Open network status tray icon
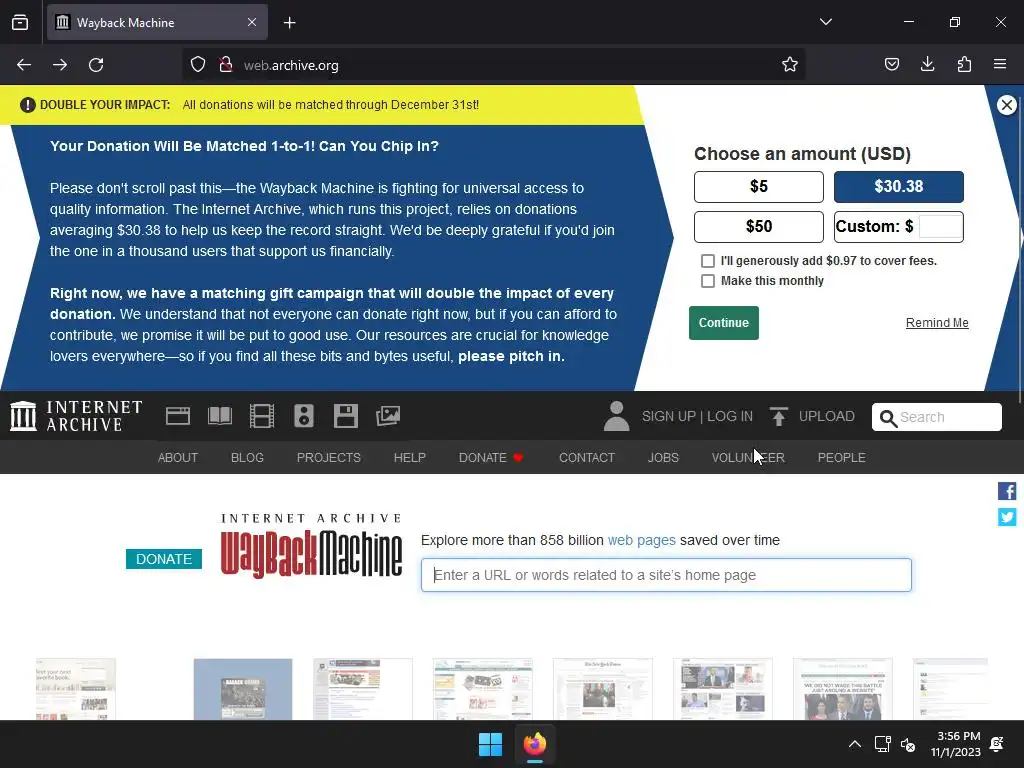 [x=882, y=744]
